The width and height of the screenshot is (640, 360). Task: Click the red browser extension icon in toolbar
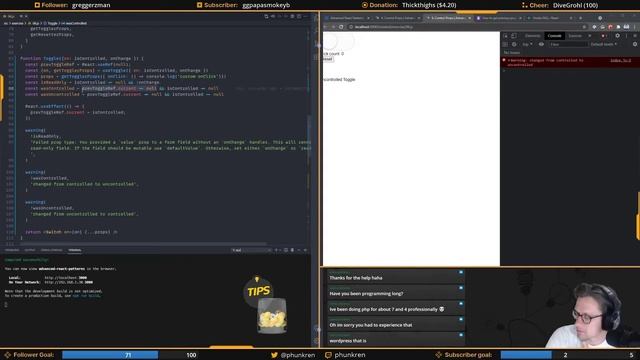pyautogui.click(x=610, y=27)
